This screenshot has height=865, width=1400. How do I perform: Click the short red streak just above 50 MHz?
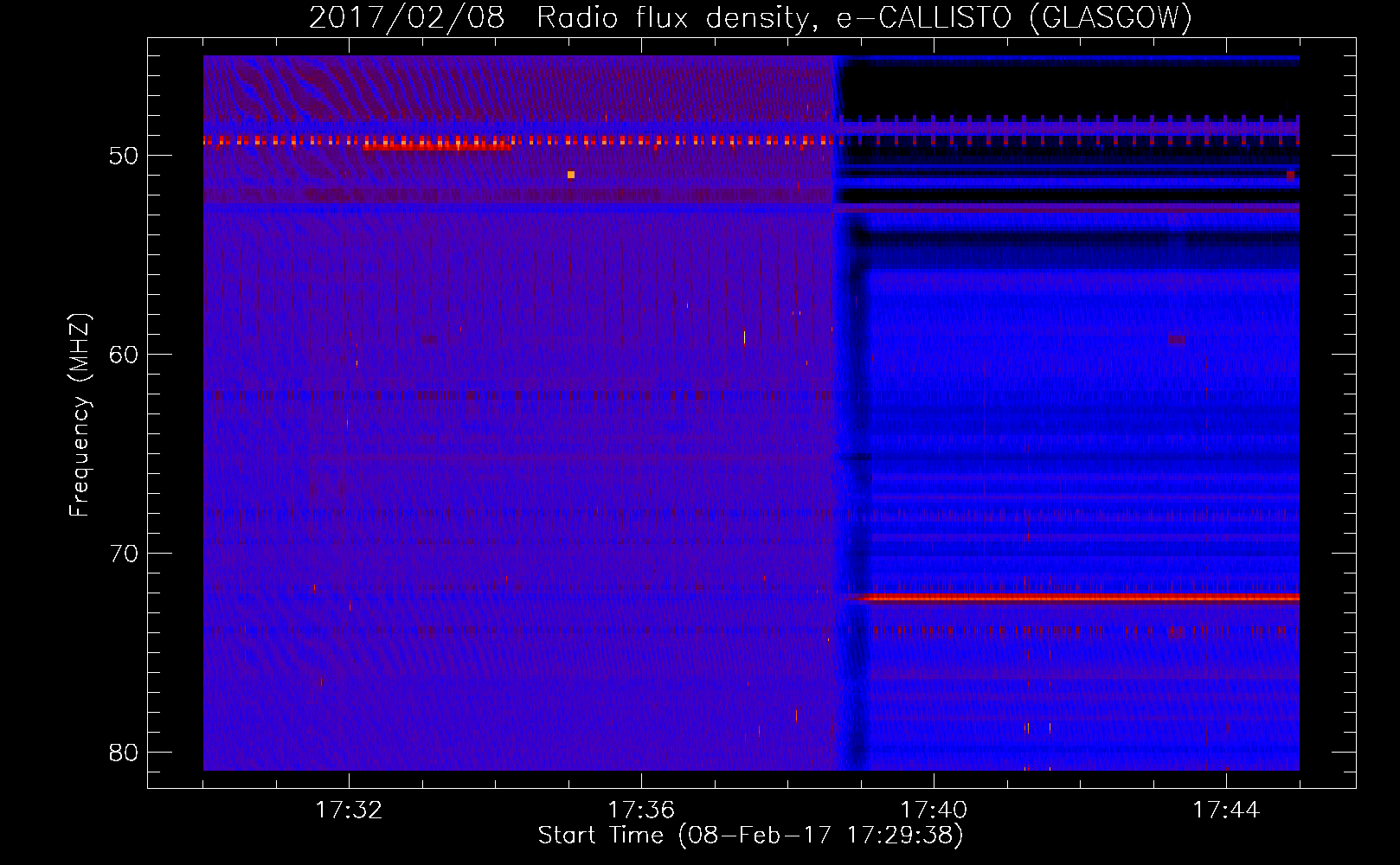(437, 147)
